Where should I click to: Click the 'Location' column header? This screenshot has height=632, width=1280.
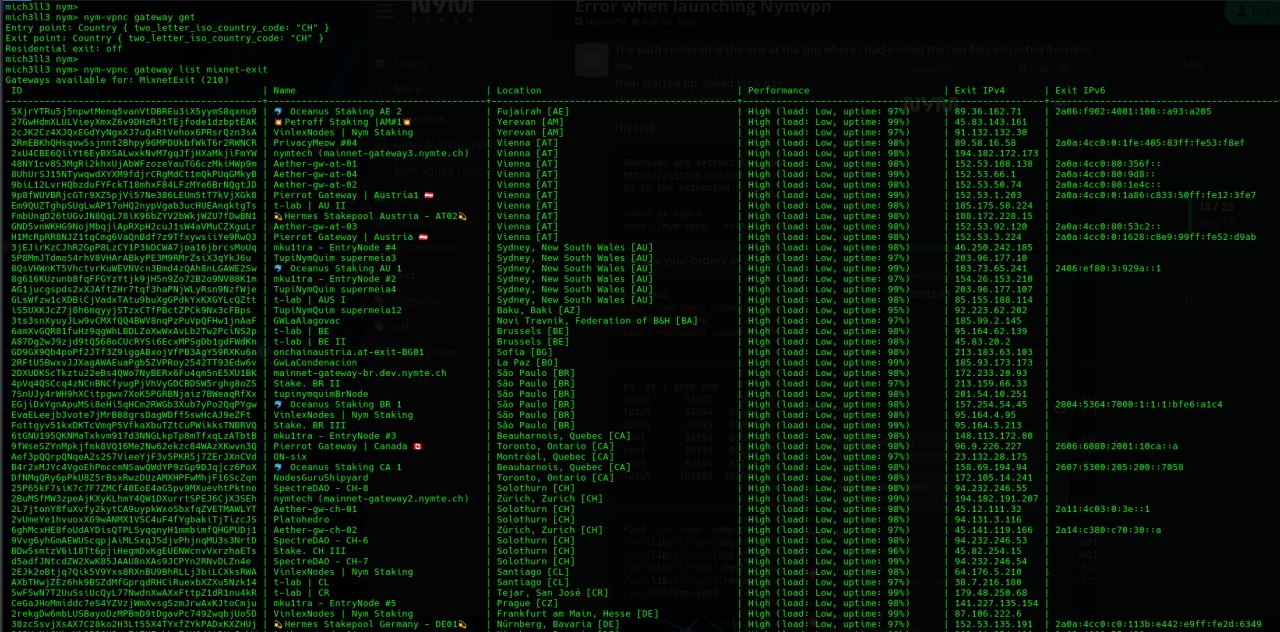(x=520, y=90)
